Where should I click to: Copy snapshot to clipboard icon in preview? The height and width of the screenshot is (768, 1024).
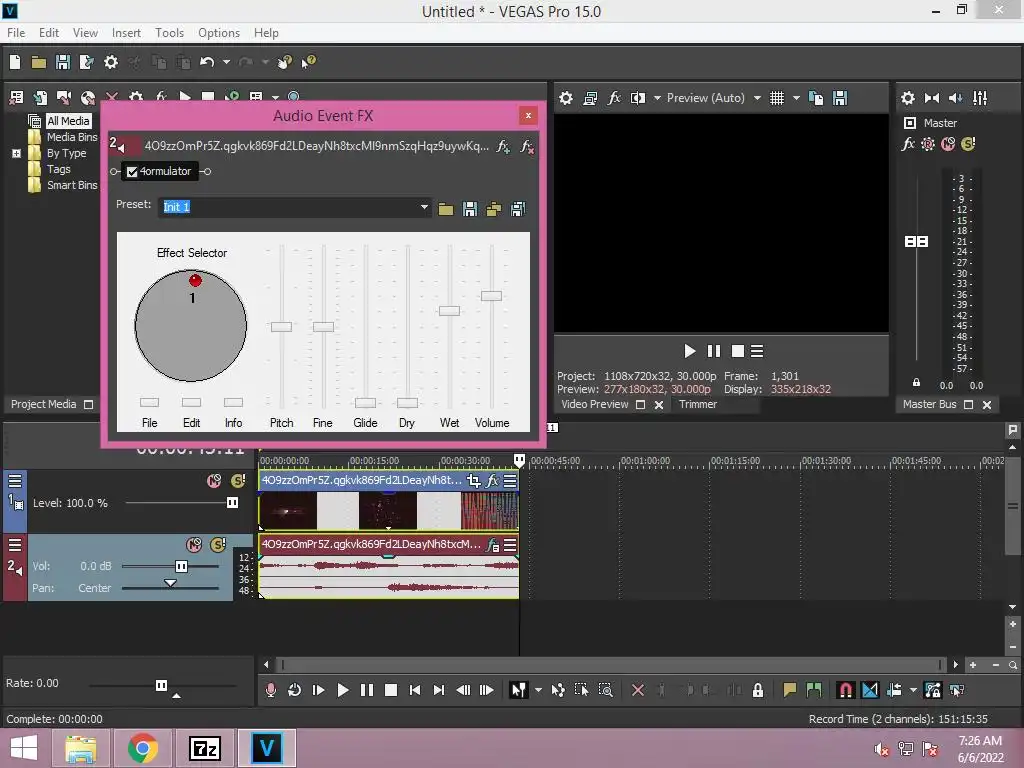click(x=816, y=99)
